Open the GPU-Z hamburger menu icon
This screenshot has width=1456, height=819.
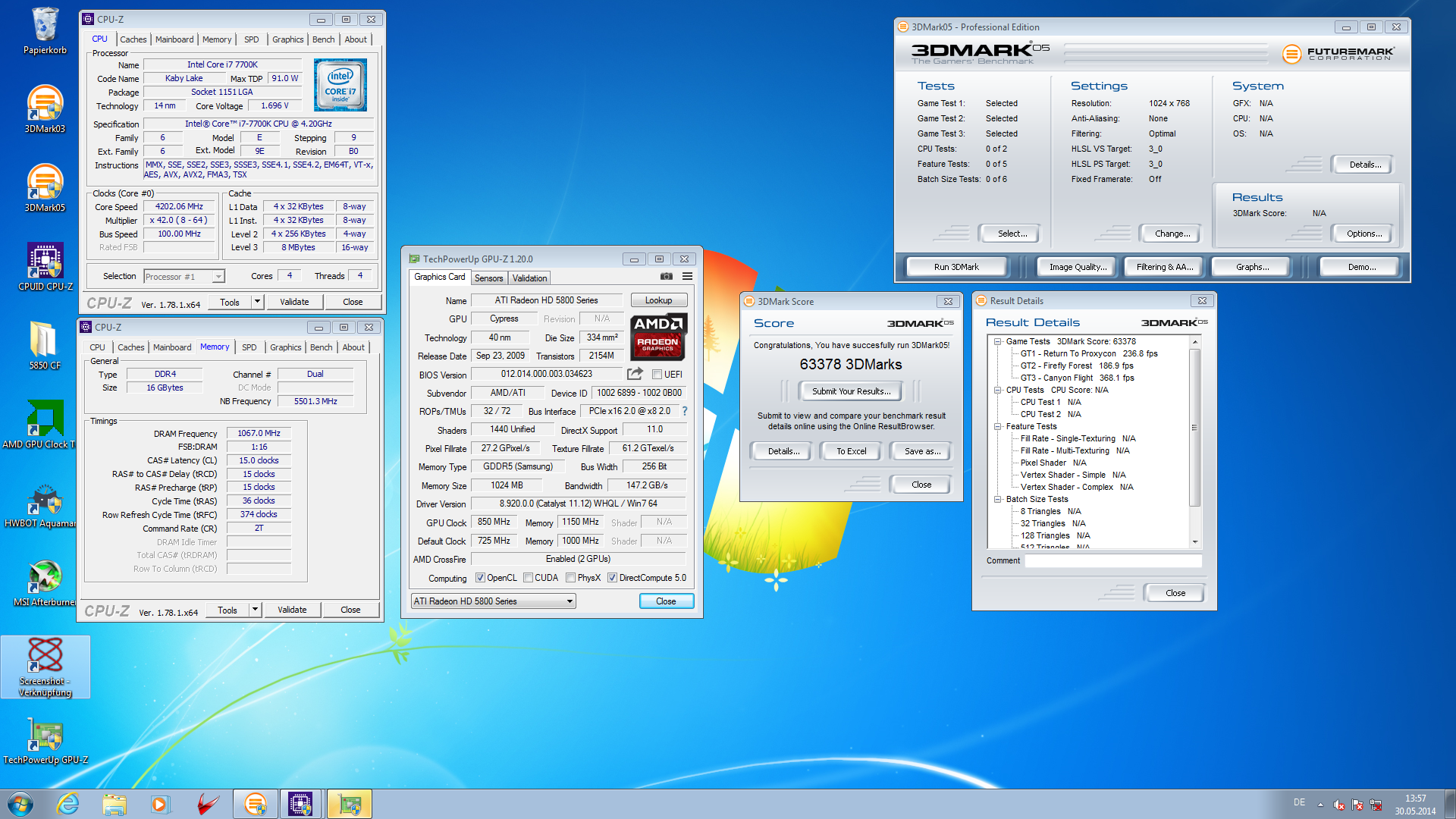(687, 277)
